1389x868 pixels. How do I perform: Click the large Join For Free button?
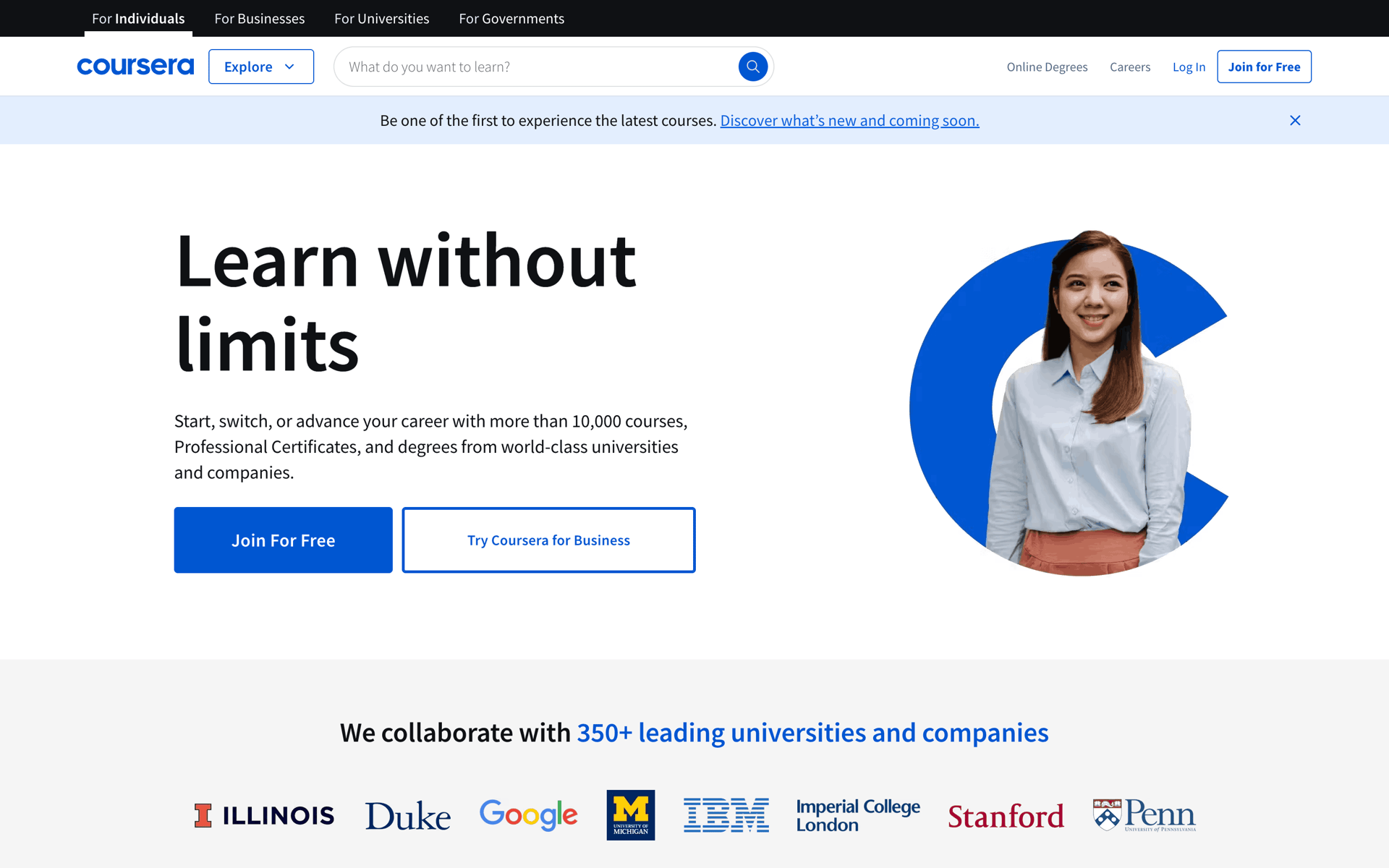pyautogui.click(x=283, y=540)
